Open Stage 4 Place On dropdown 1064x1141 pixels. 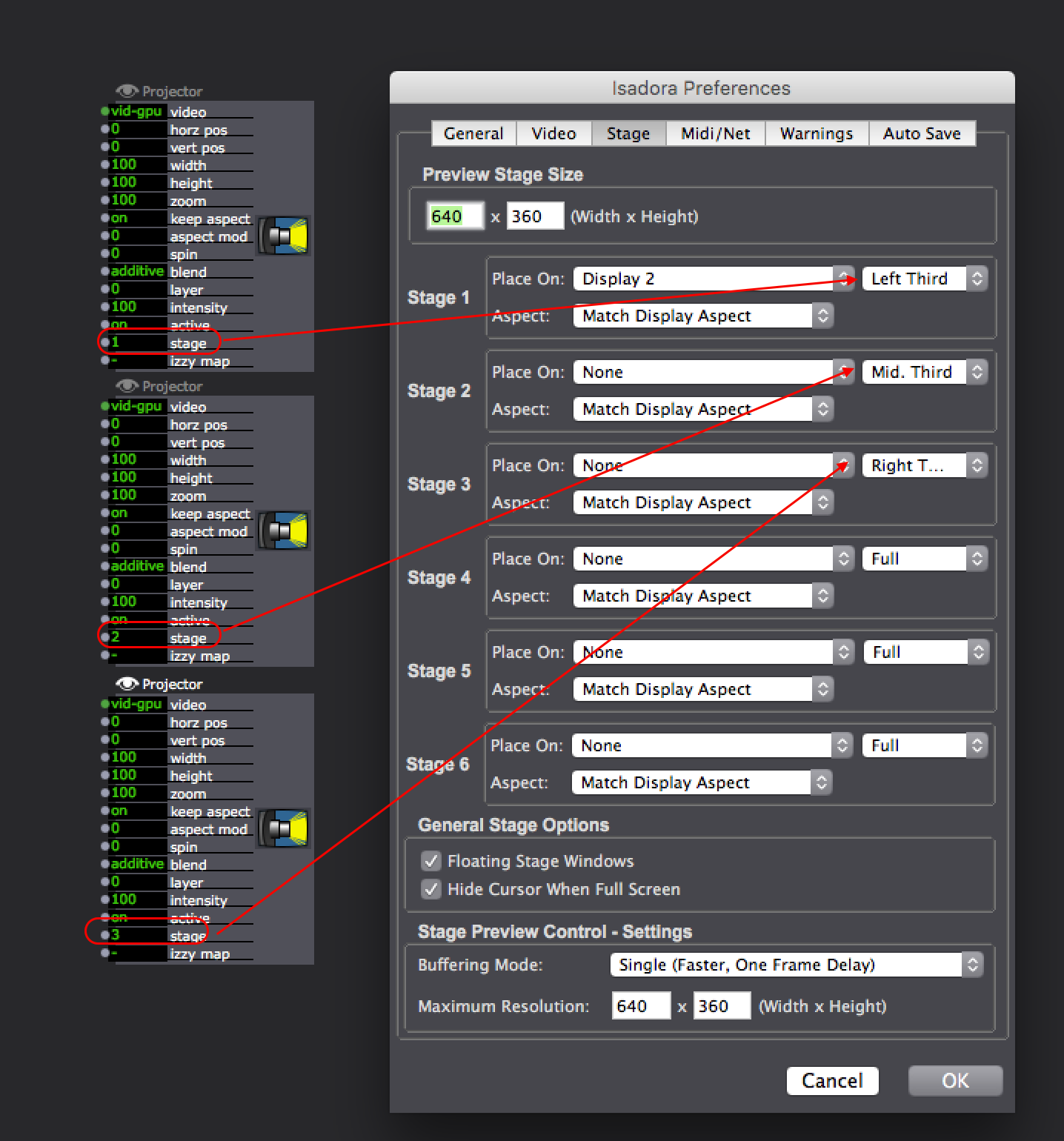[714, 559]
